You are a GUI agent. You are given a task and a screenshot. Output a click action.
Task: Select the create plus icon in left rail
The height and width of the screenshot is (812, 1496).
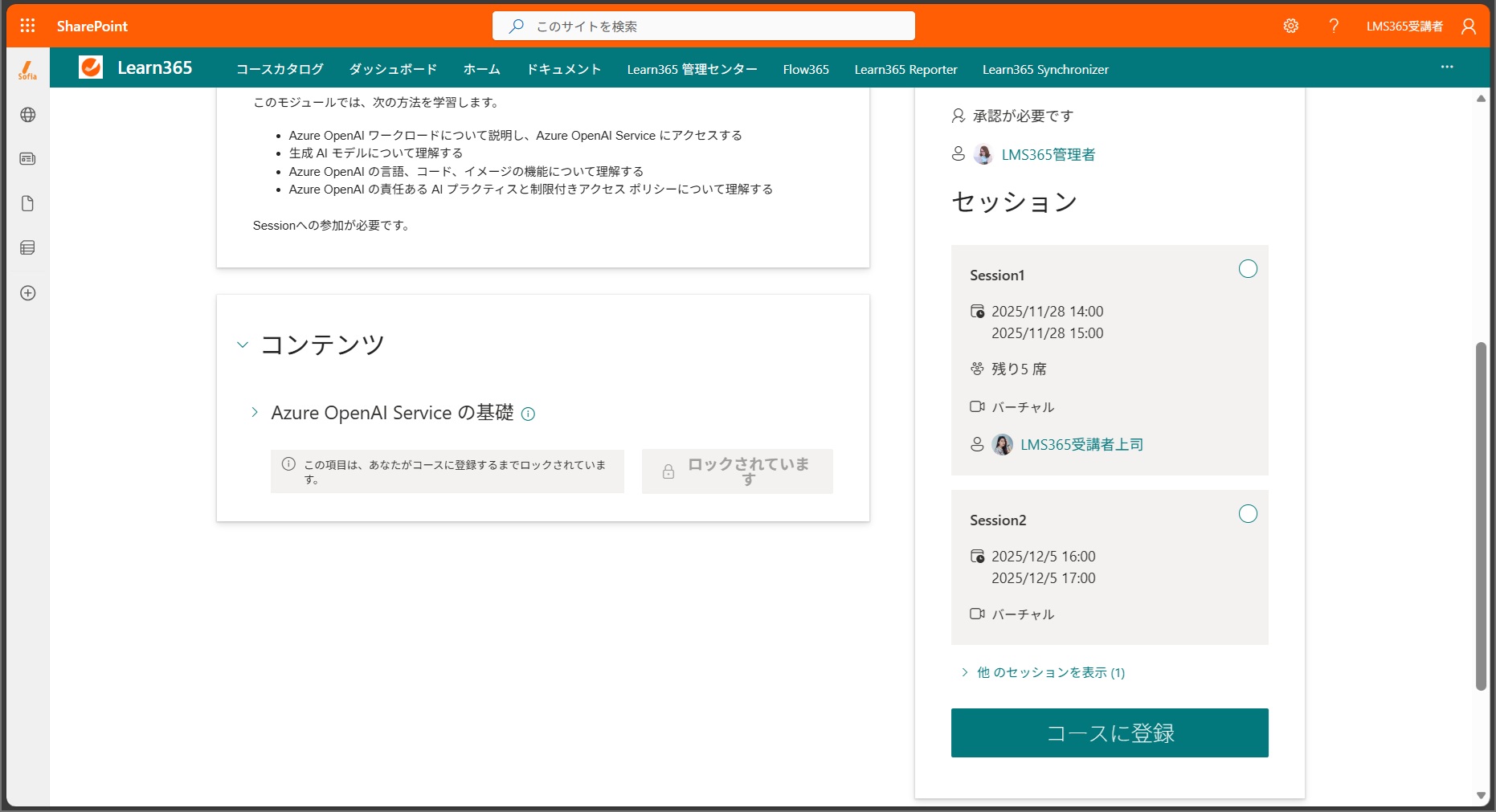pyautogui.click(x=28, y=293)
